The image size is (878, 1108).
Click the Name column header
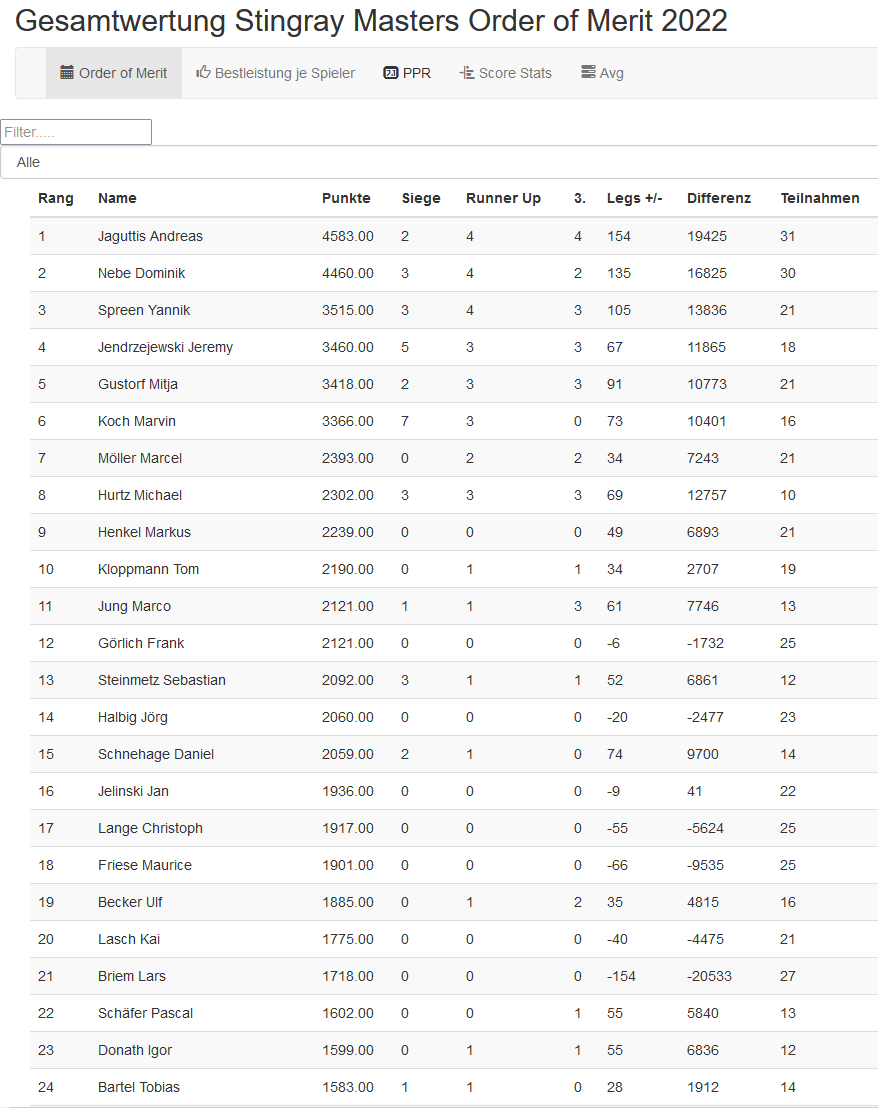(117, 198)
